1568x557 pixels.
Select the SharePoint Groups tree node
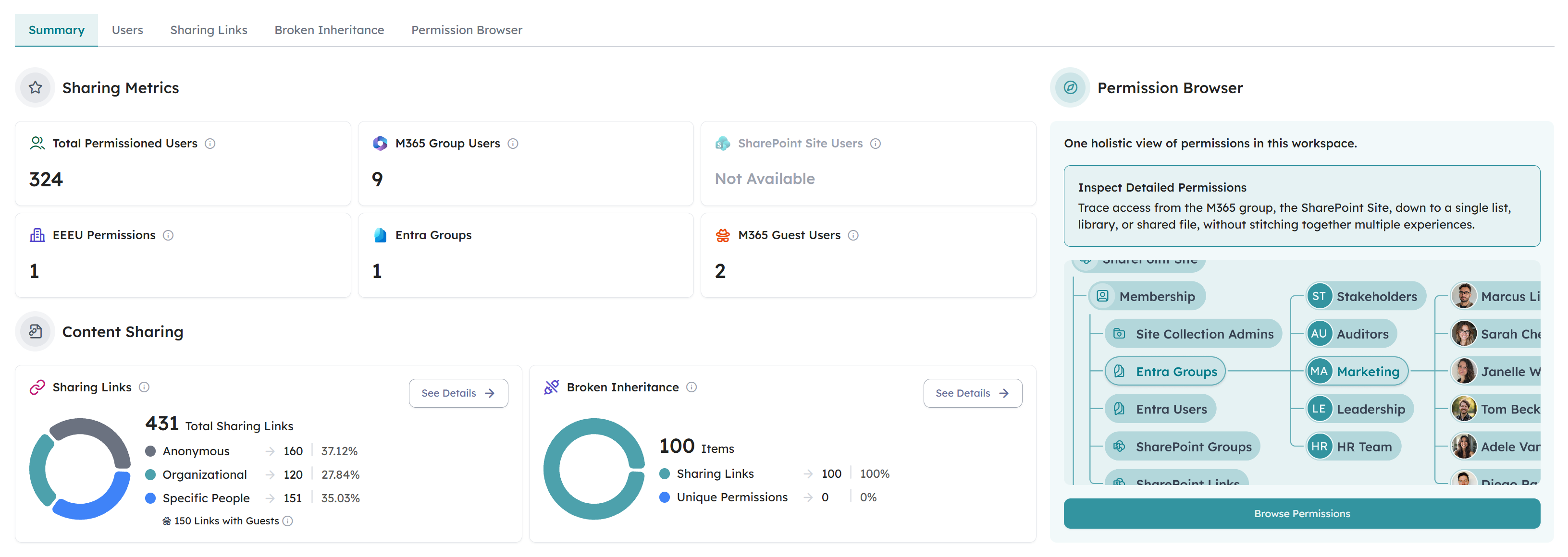point(1183,447)
